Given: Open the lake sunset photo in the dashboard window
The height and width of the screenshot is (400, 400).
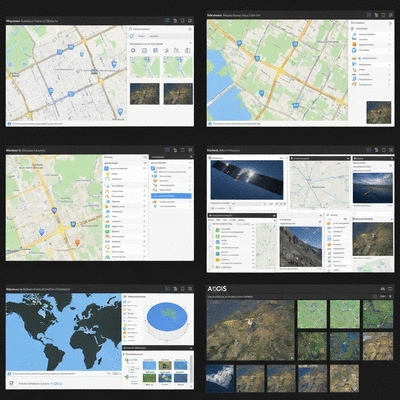Looking at the screenshot, I should coord(373,188).
